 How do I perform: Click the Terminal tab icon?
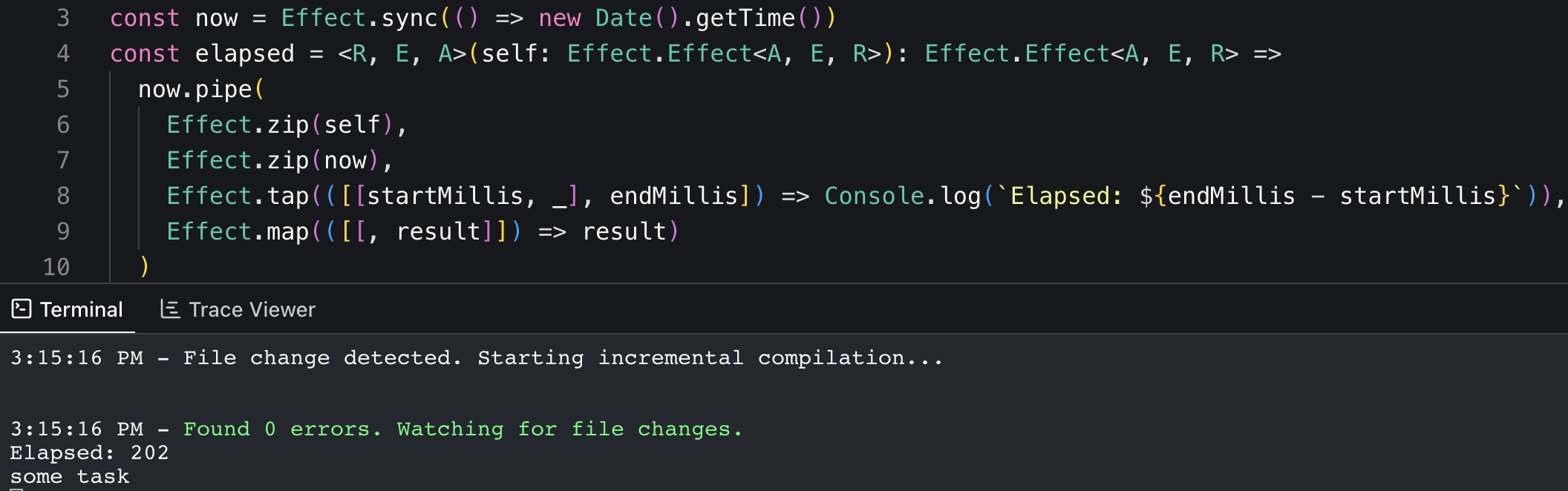click(22, 309)
